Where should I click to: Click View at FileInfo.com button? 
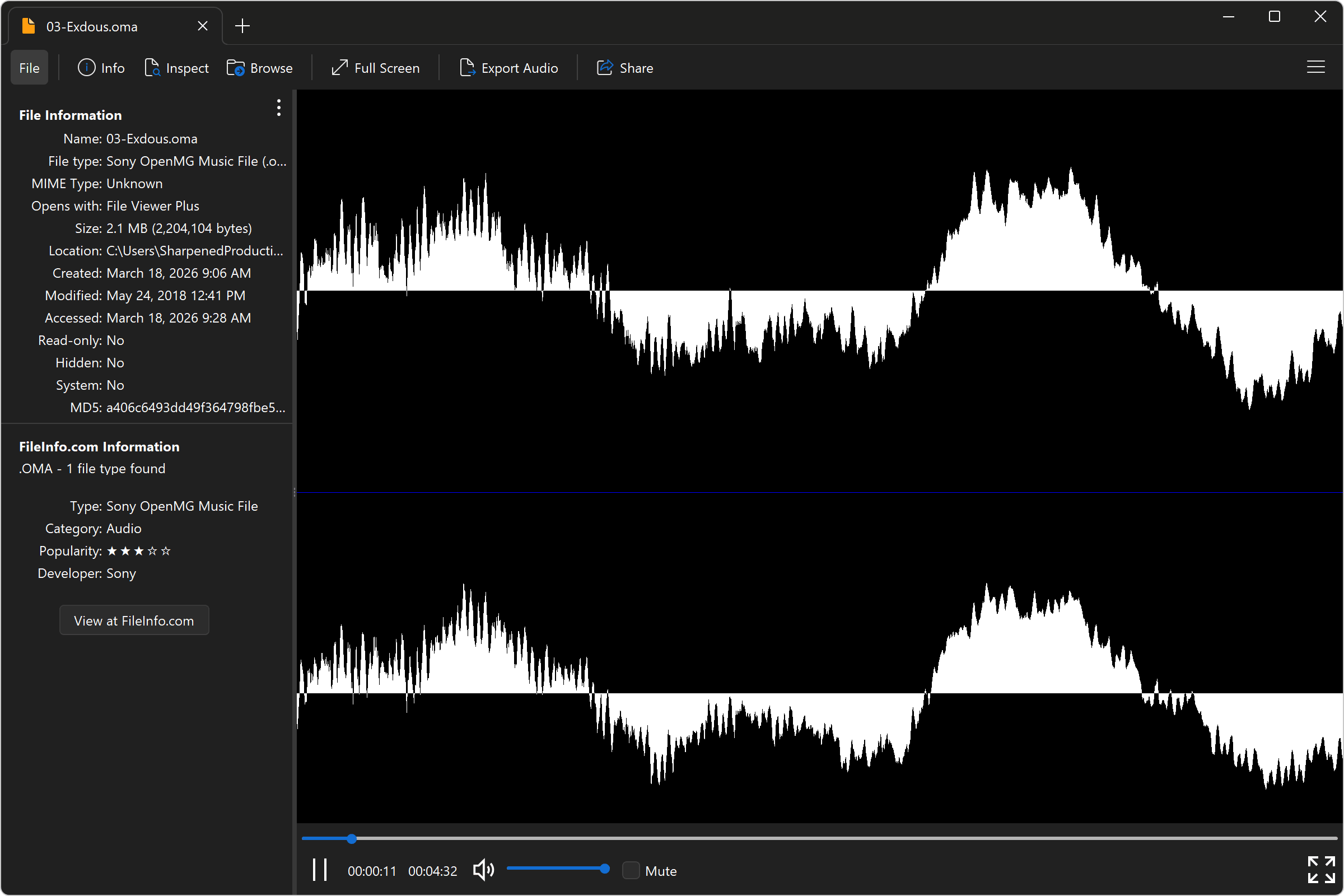click(x=134, y=620)
